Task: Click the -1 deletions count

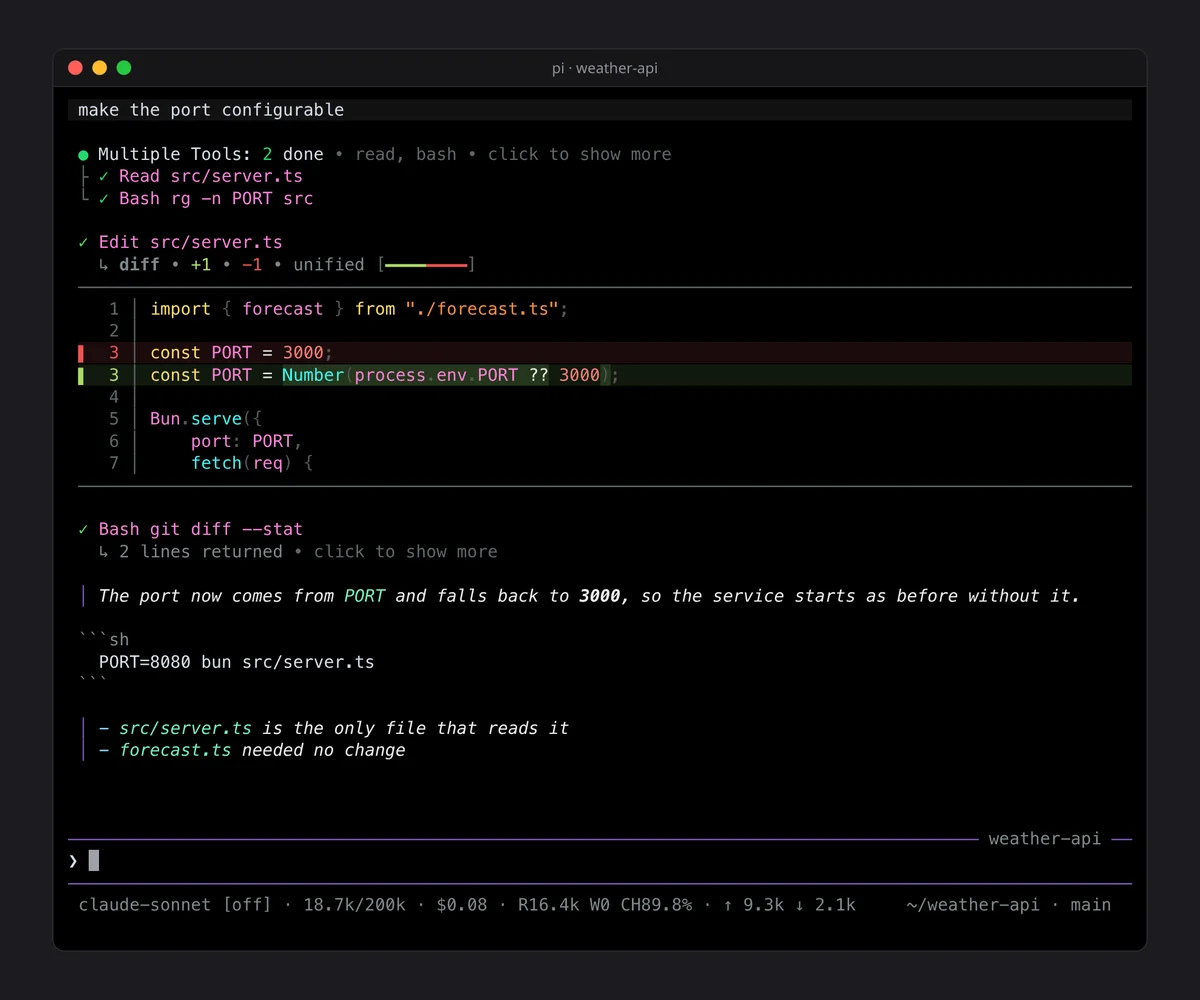Action: pyautogui.click(x=252, y=265)
